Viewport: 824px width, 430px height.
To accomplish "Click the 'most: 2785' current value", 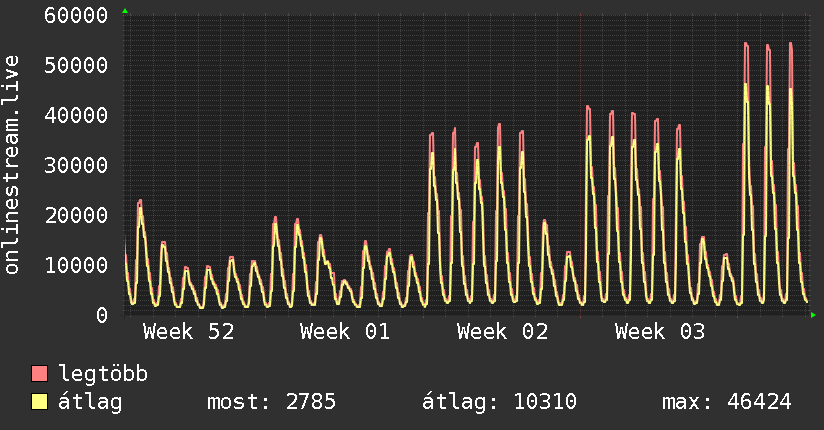I will (270, 402).
